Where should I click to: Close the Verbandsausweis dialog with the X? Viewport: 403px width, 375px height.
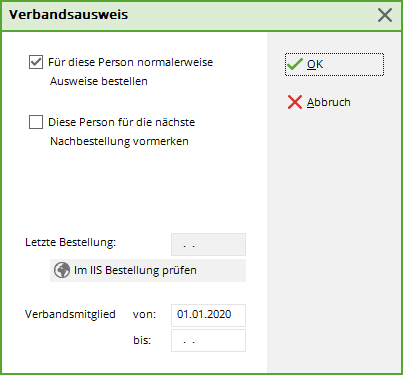385,15
